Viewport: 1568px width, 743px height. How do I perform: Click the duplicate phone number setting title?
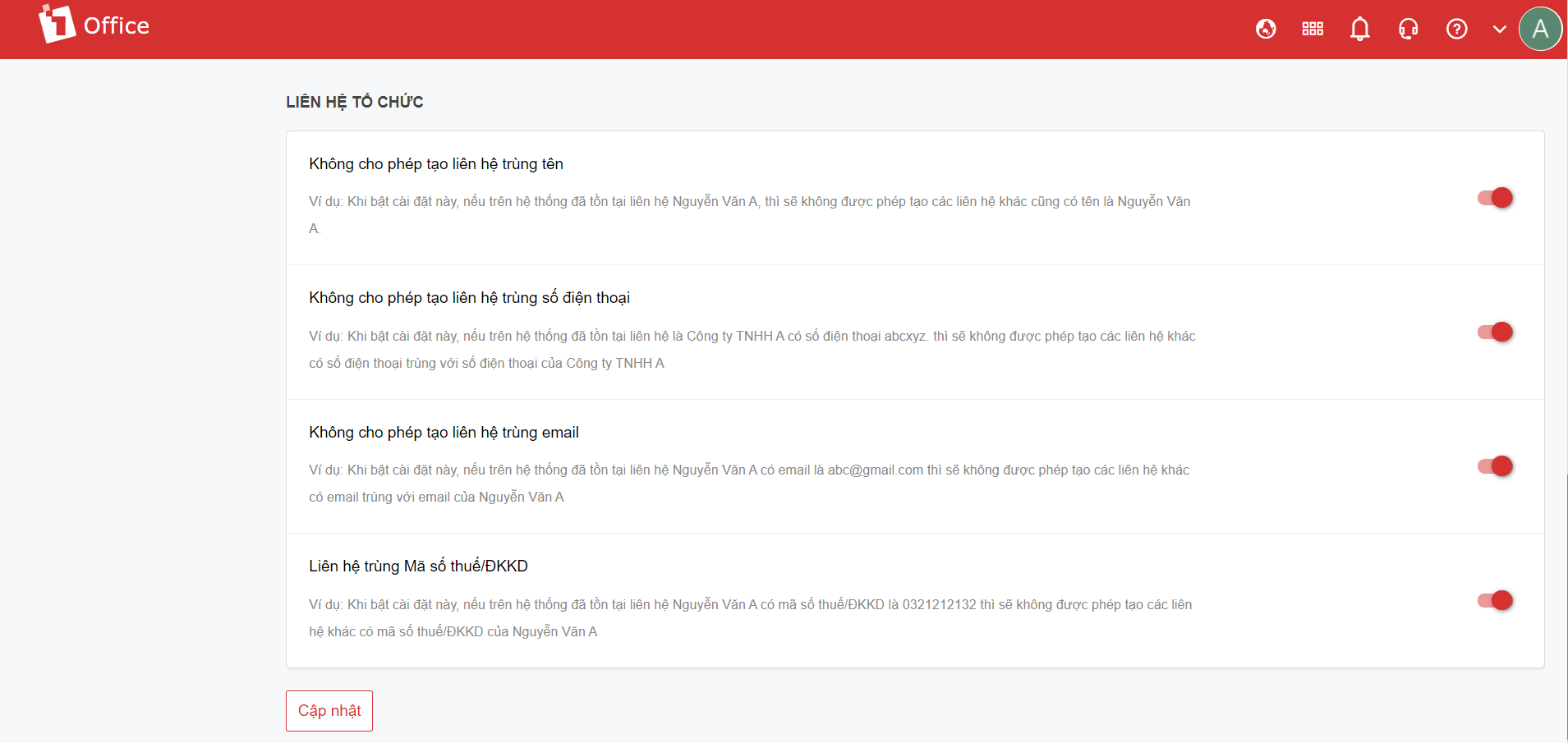(469, 298)
